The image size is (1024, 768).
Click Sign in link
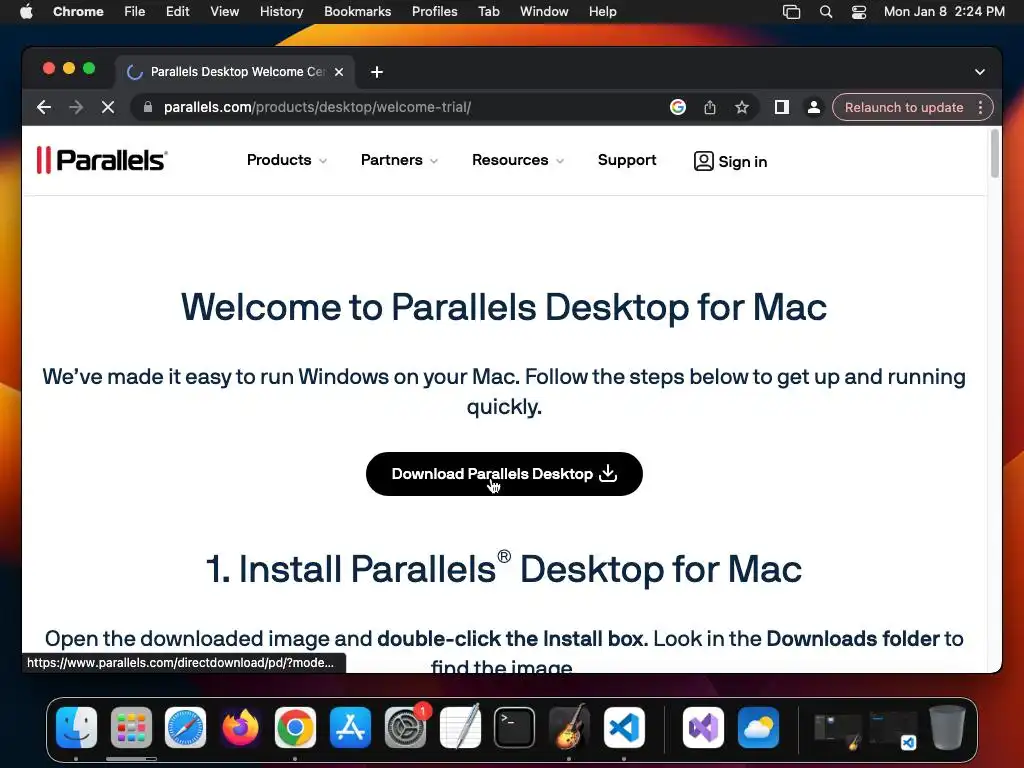point(730,161)
